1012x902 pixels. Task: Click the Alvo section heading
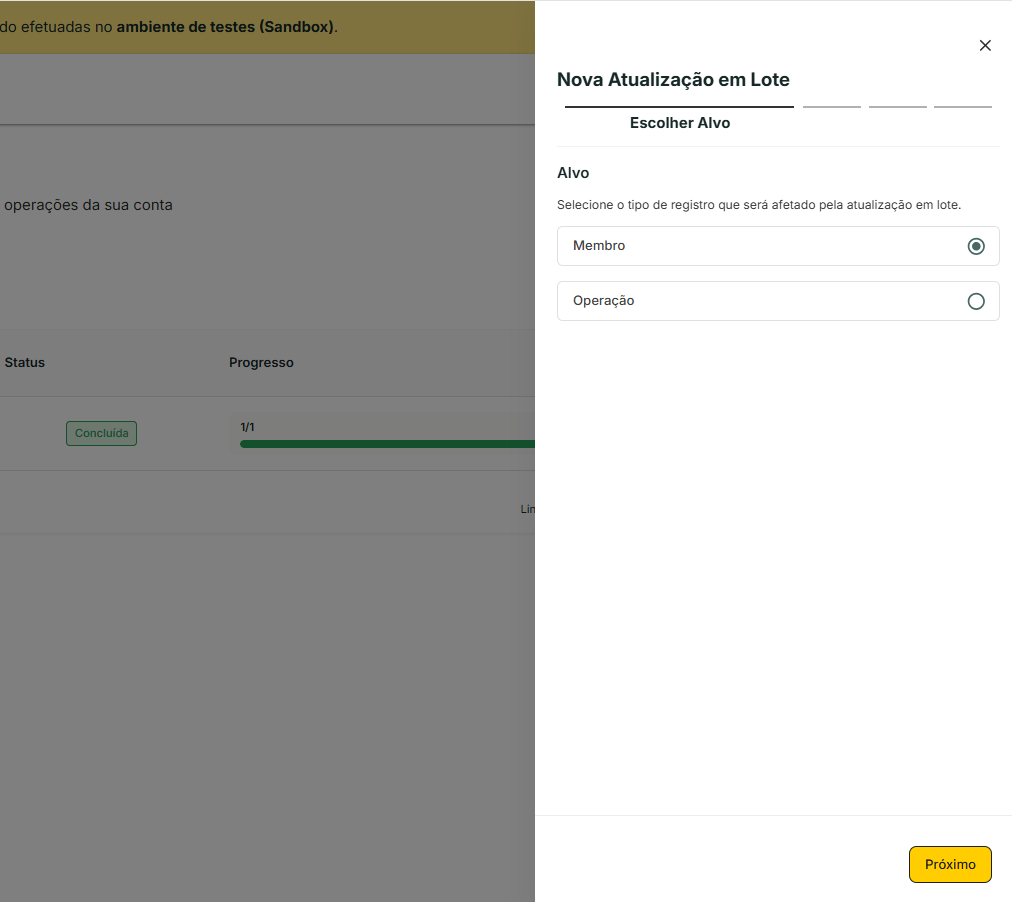click(573, 173)
